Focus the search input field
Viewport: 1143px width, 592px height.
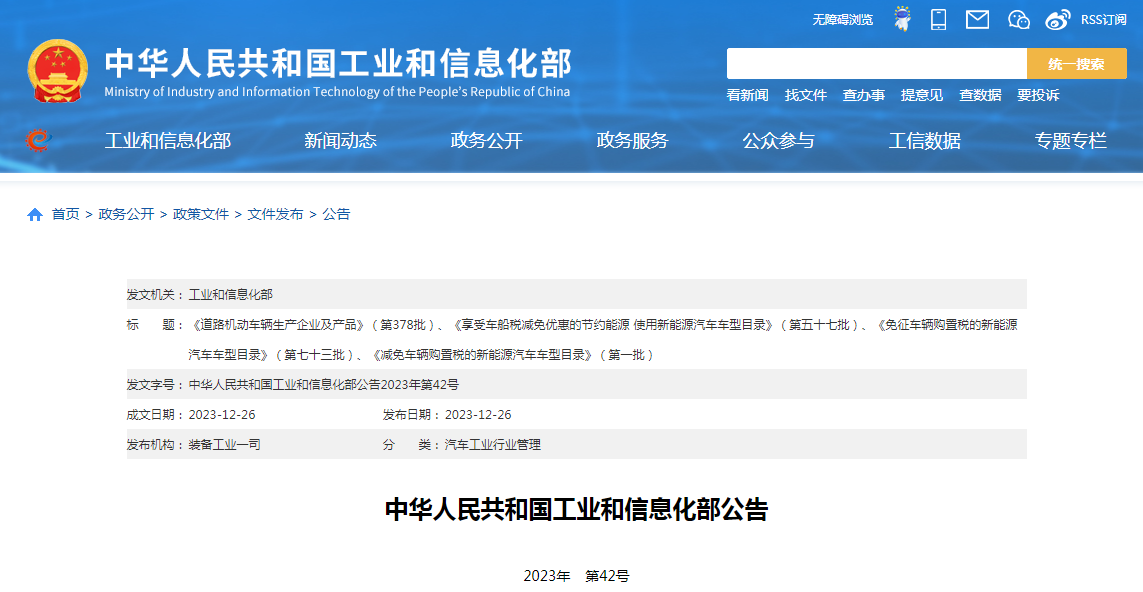pyautogui.click(x=876, y=63)
